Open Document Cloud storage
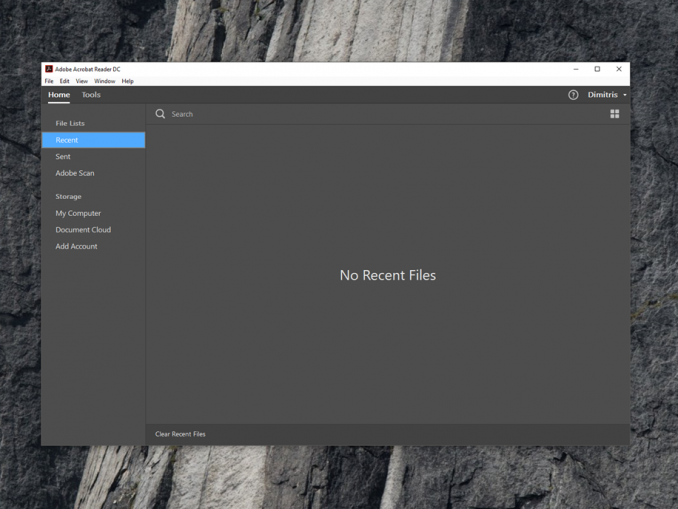 [x=83, y=230]
